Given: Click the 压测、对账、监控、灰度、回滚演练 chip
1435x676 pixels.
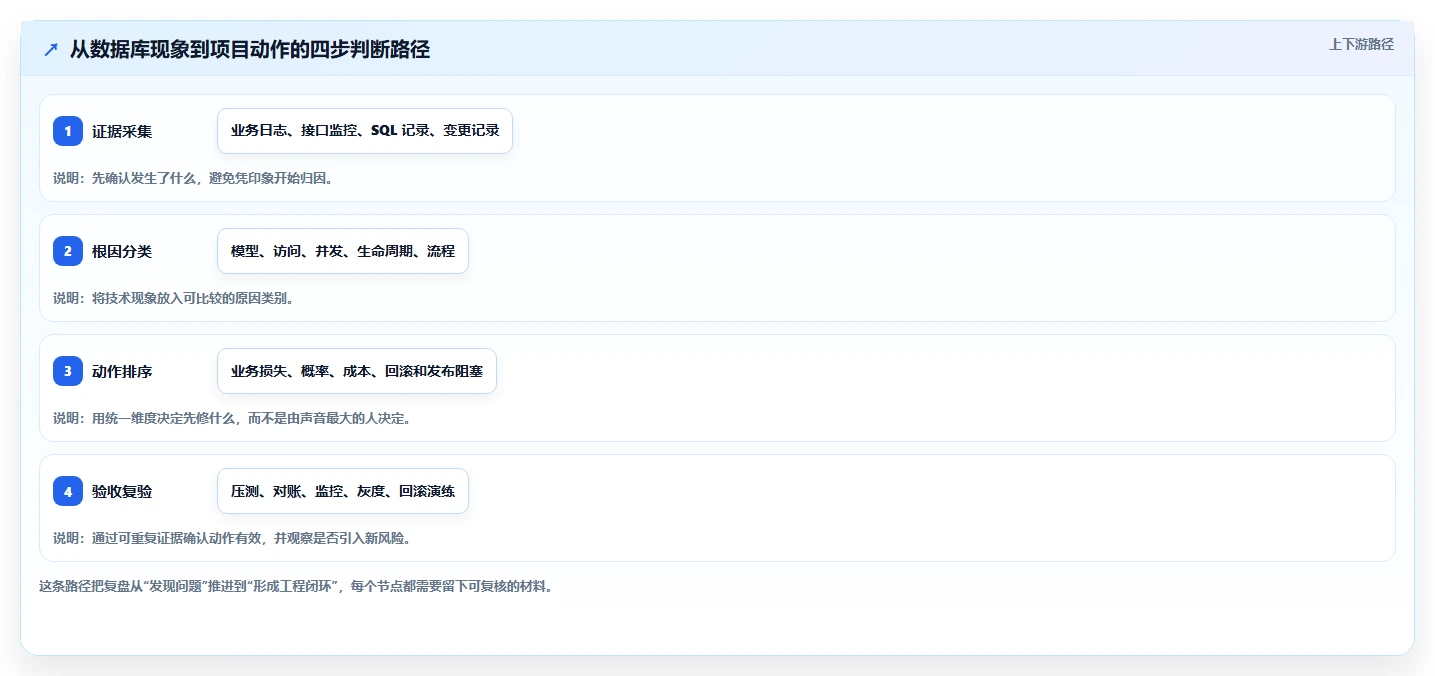Looking at the screenshot, I should 343,491.
